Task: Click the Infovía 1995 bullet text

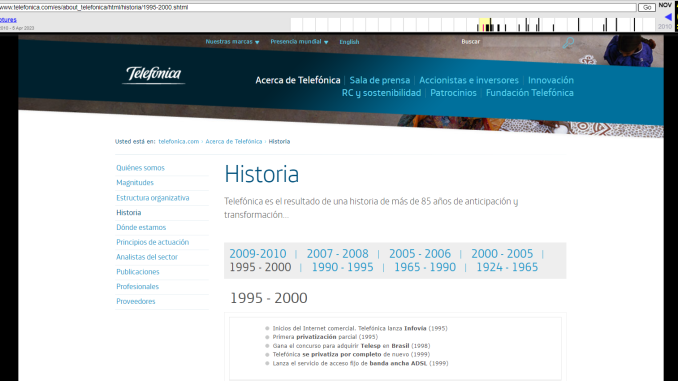Action: 360,328
